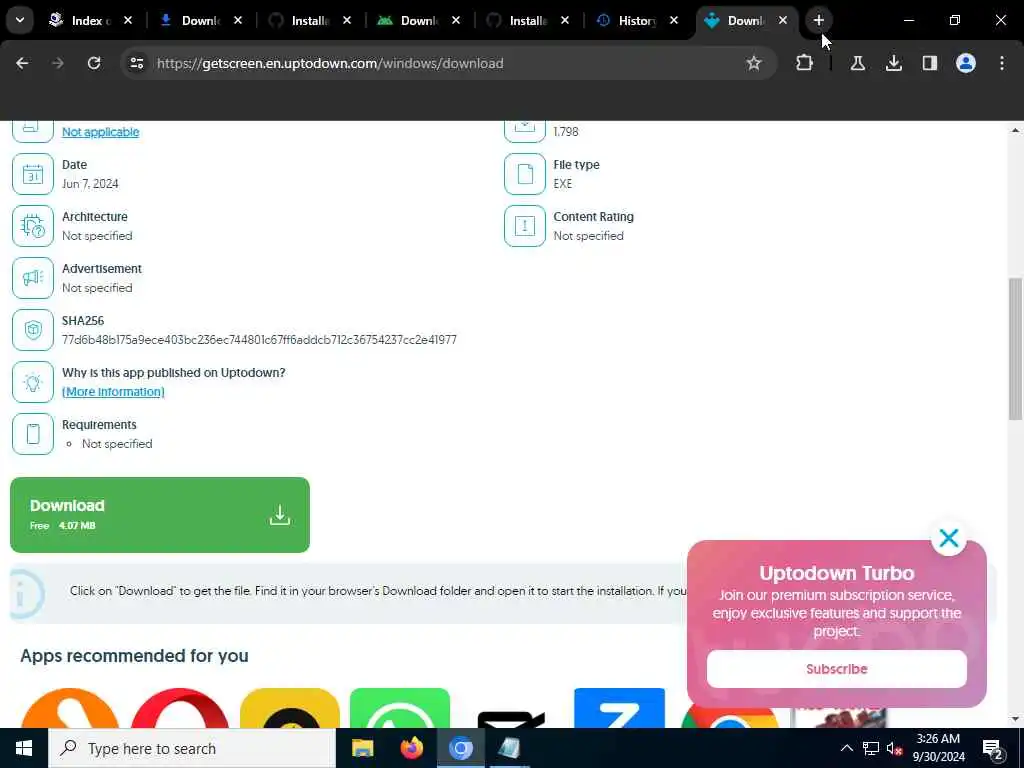Bookmark this page with the star icon
Image resolution: width=1024 pixels, height=768 pixels.
click(754, 63)
